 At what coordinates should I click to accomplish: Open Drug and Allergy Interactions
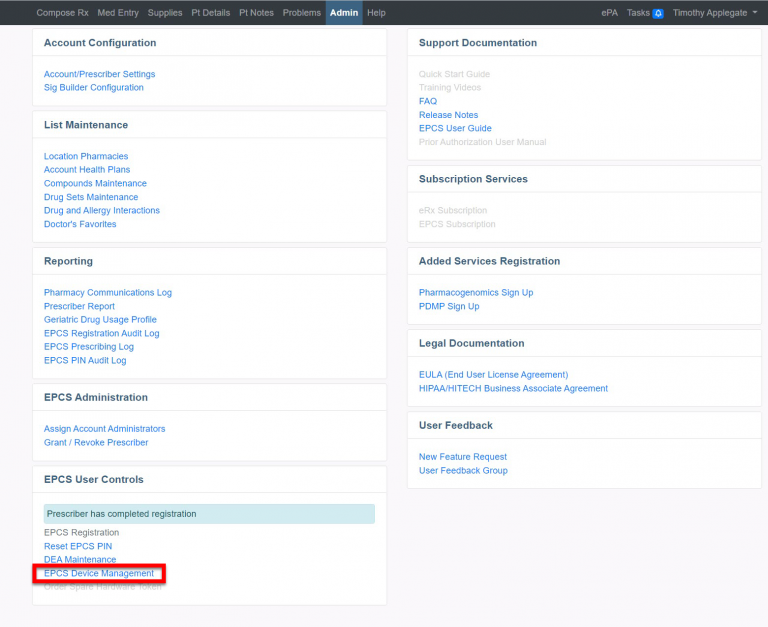102,211
